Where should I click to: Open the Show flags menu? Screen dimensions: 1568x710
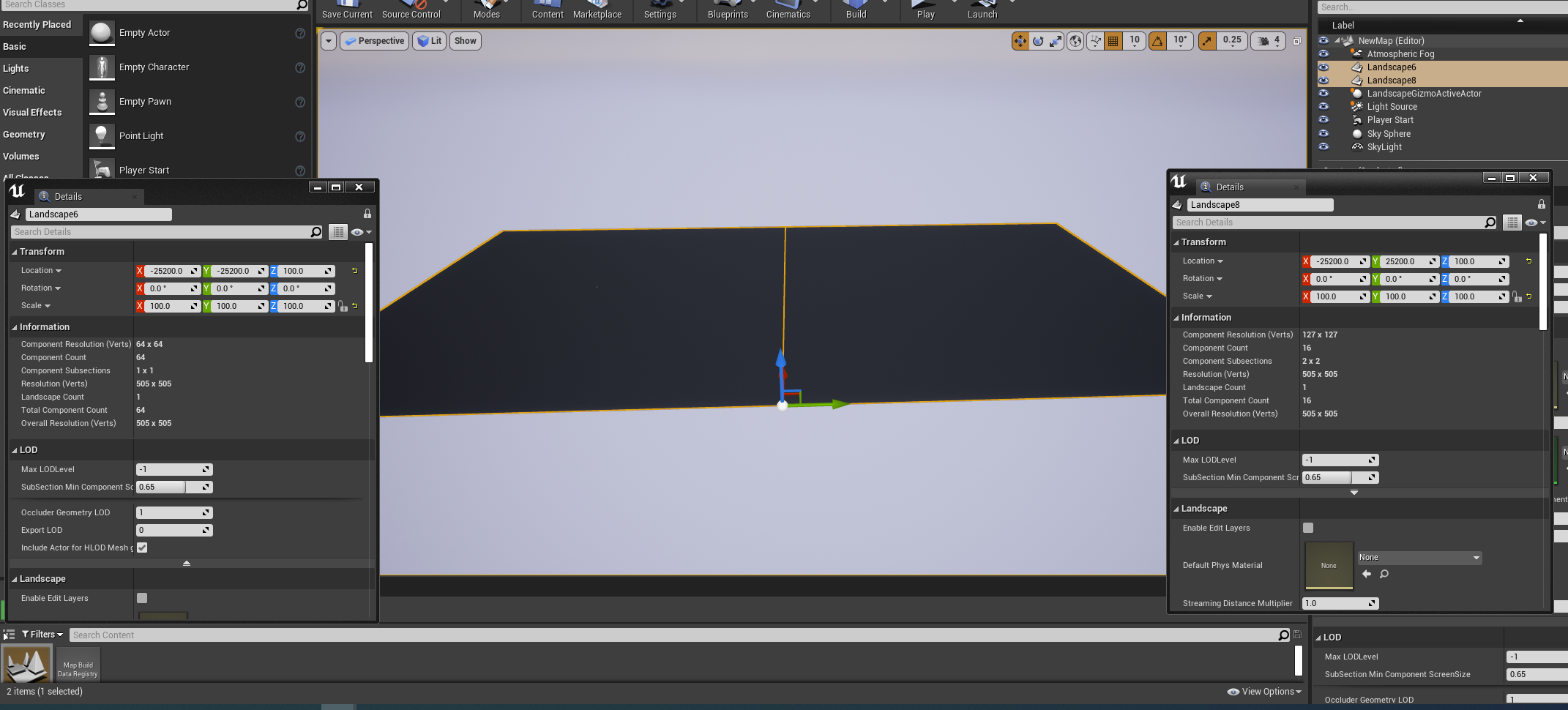(466, 41)
